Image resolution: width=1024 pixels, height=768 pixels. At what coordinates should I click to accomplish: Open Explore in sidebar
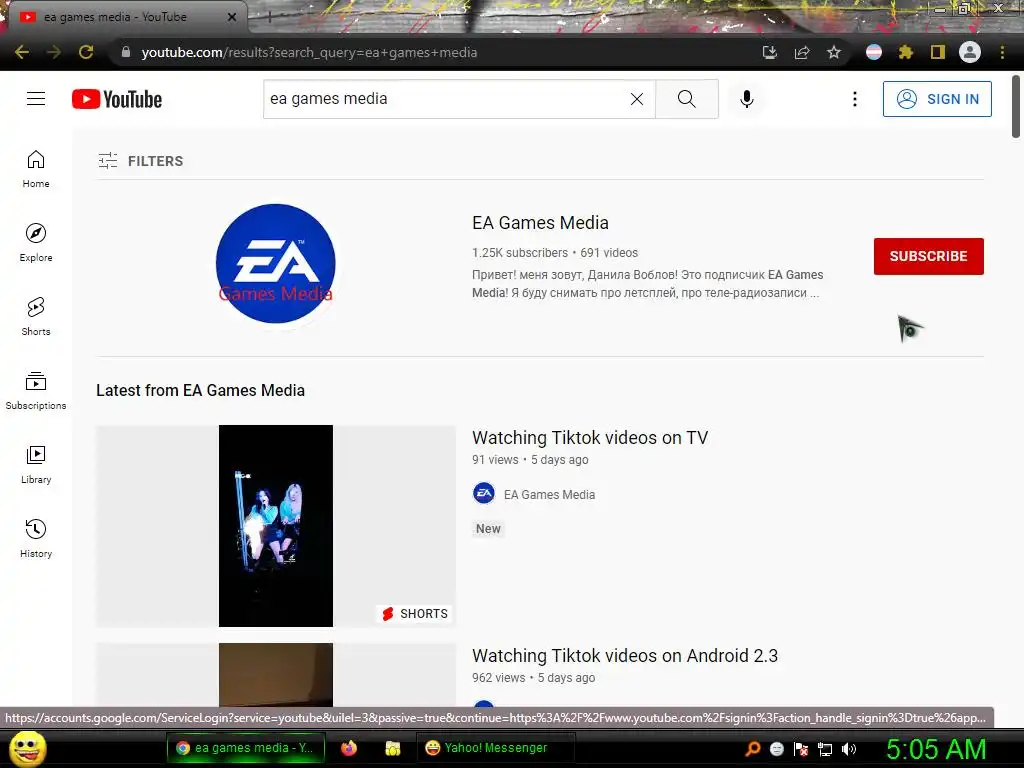[x=36, y=243]
